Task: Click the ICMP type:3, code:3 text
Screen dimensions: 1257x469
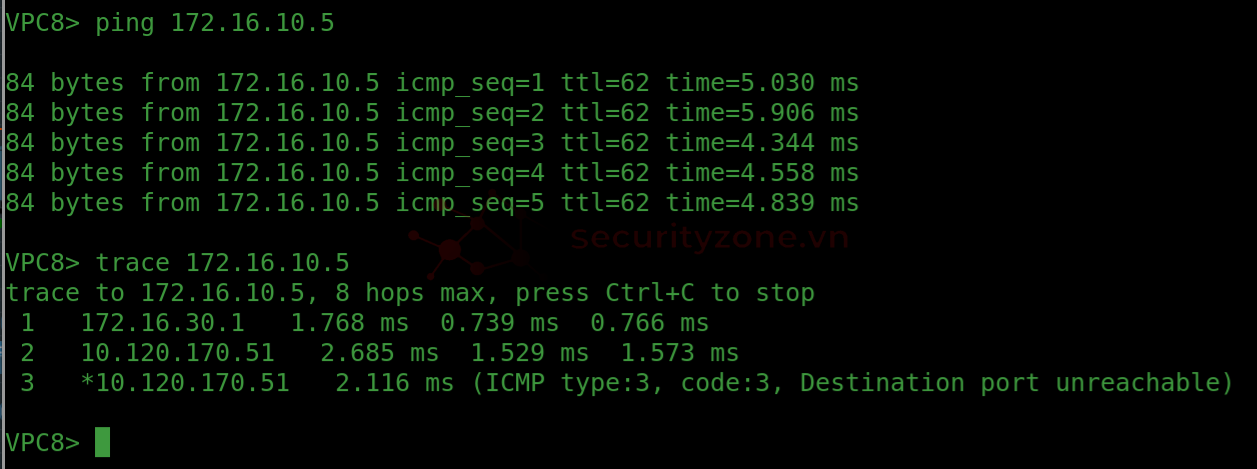Action: (628, 383)
